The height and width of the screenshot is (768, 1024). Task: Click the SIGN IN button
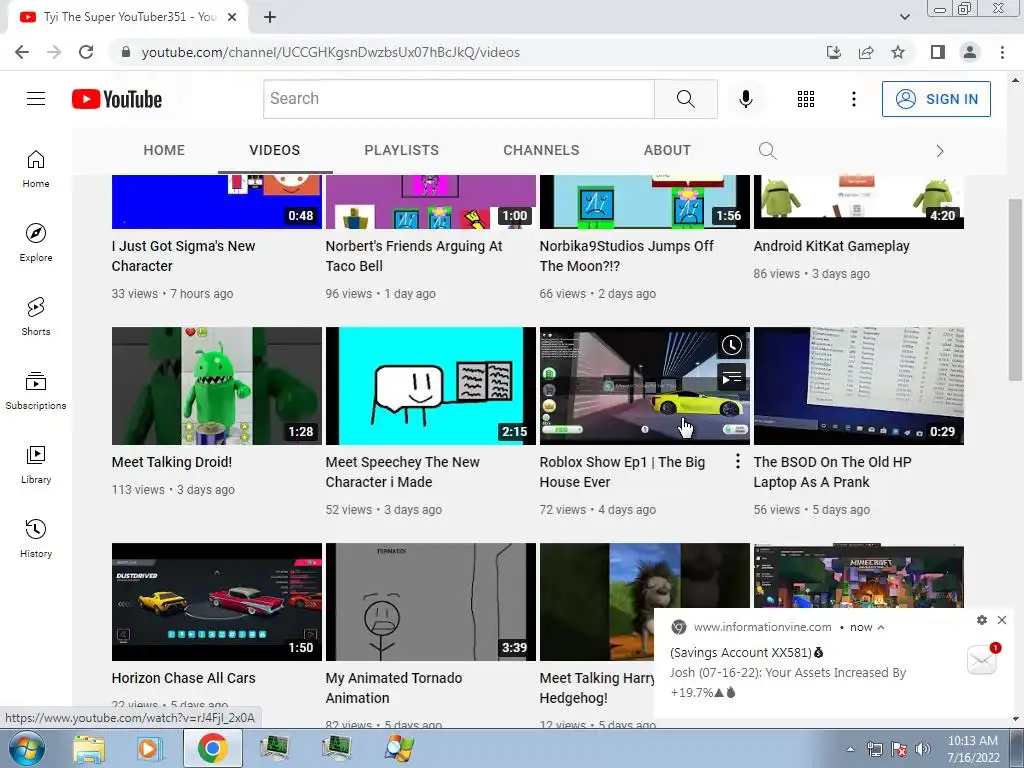(x=936, y=99)
